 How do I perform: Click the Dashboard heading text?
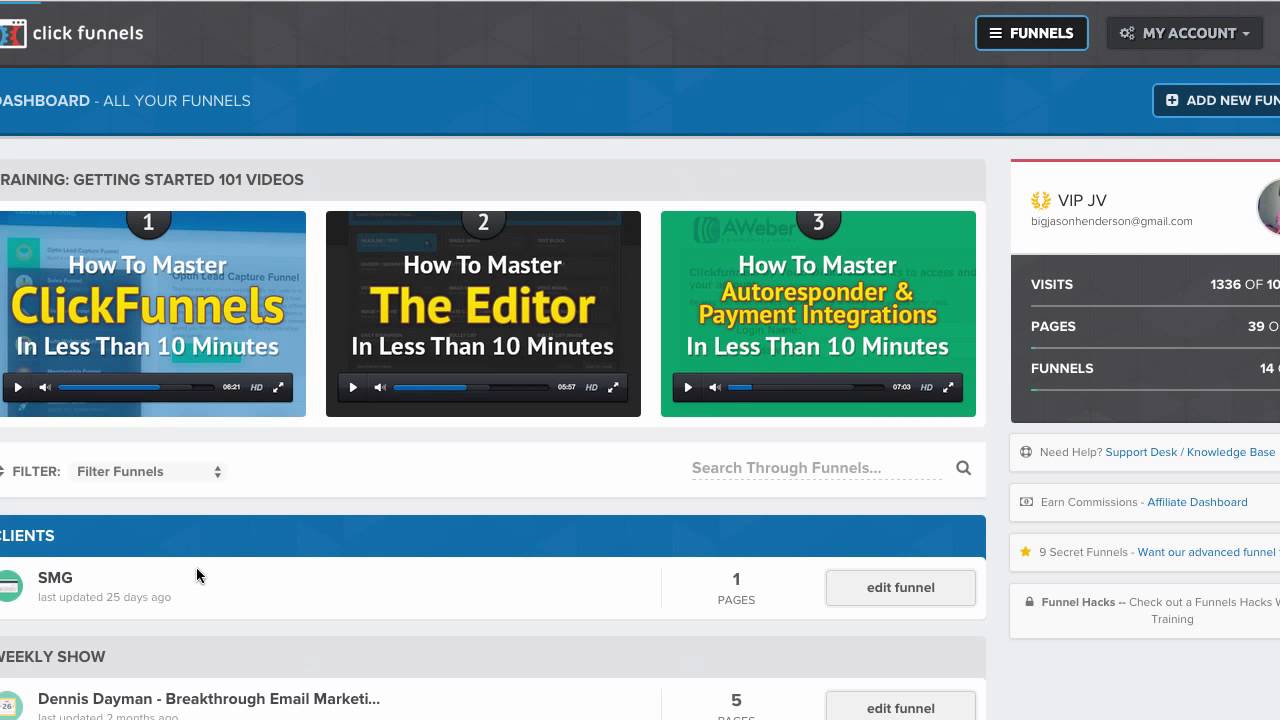tap(45, 101)
